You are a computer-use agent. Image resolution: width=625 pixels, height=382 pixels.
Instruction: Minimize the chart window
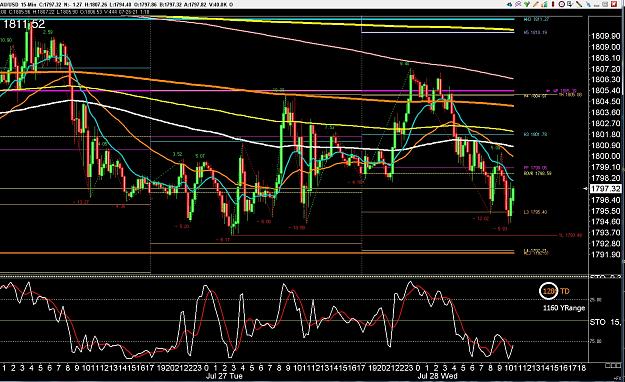coord(596,5)
